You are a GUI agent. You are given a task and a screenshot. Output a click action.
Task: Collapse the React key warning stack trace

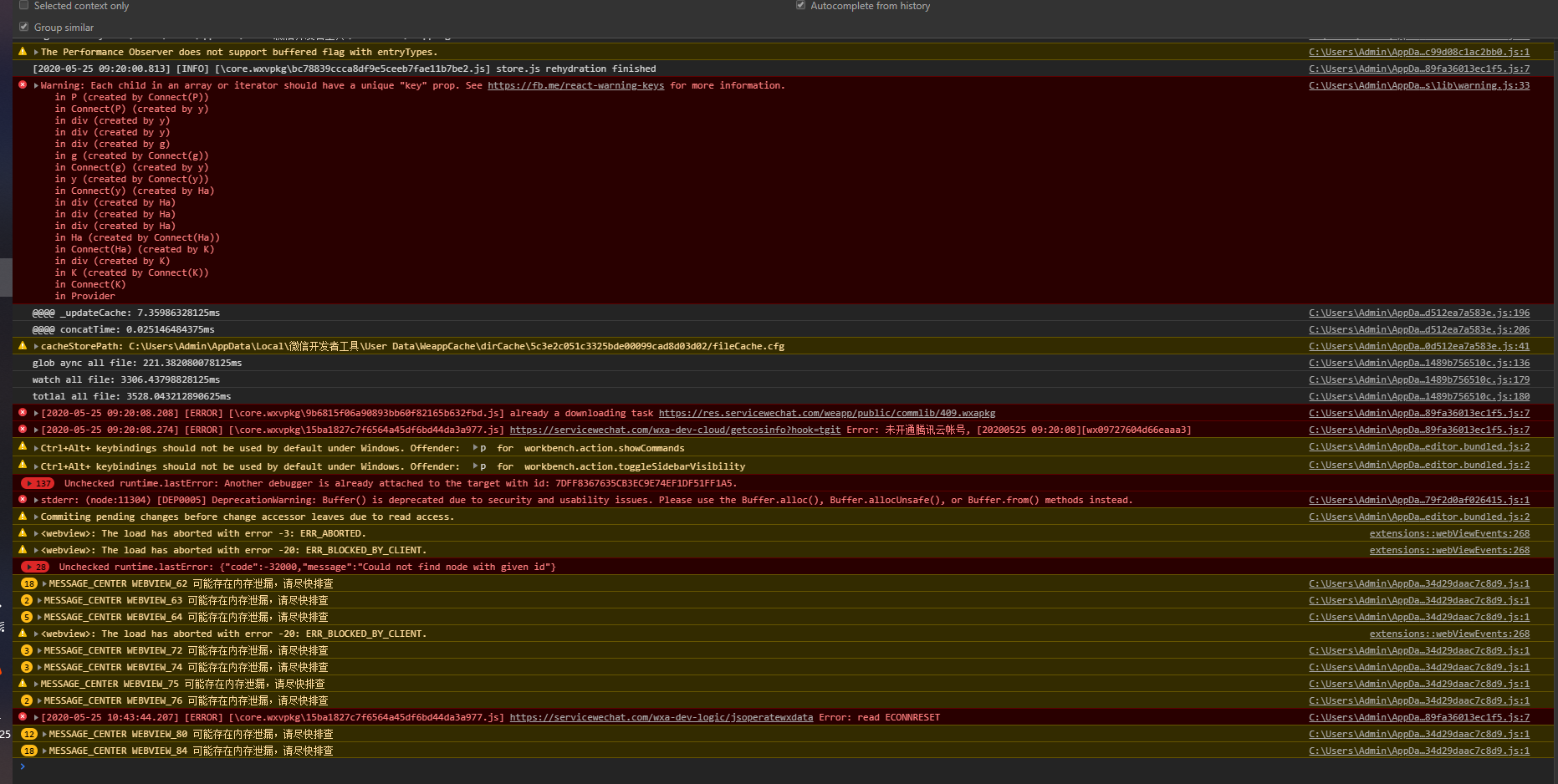click(x=36, y=85)
